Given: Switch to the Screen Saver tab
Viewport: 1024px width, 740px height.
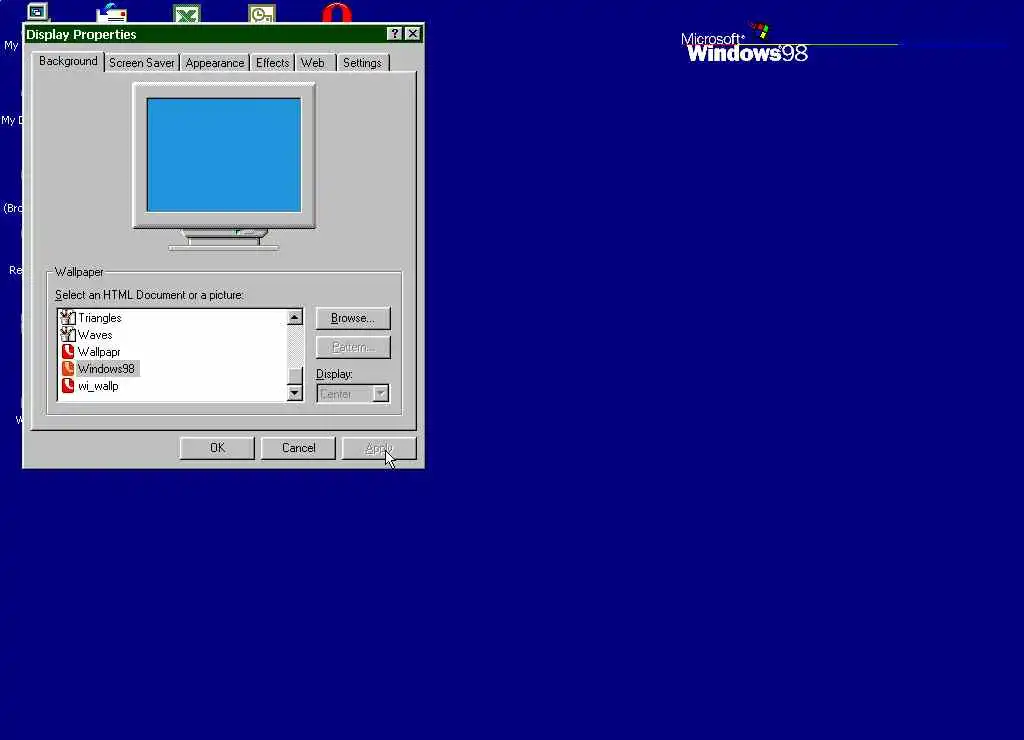Looking at the screenshot, I should [x=142, y=63].
